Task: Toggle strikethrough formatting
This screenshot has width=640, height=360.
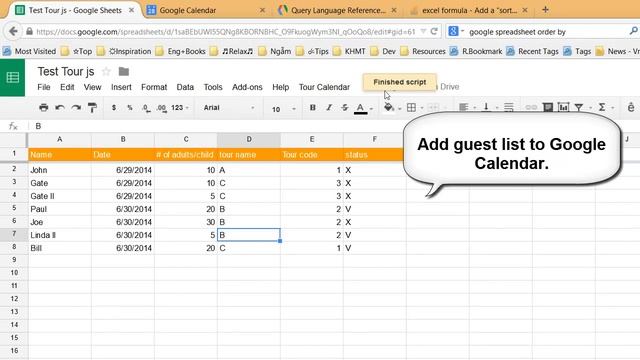Action: pos(344,108)
